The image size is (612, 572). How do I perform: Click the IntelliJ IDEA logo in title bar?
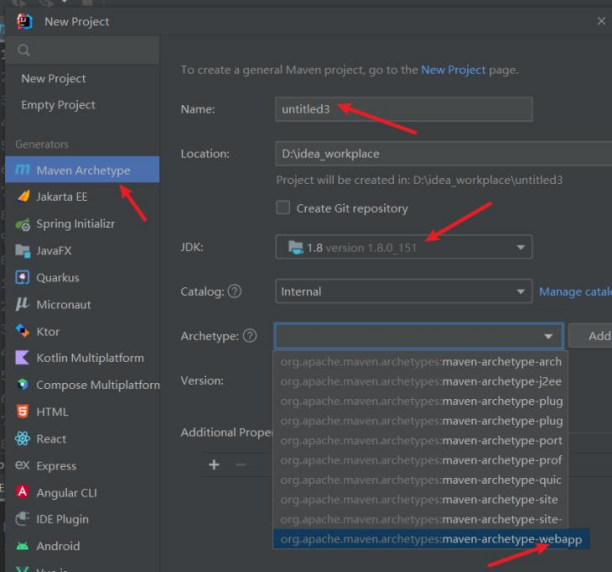[x=24, y=21]
